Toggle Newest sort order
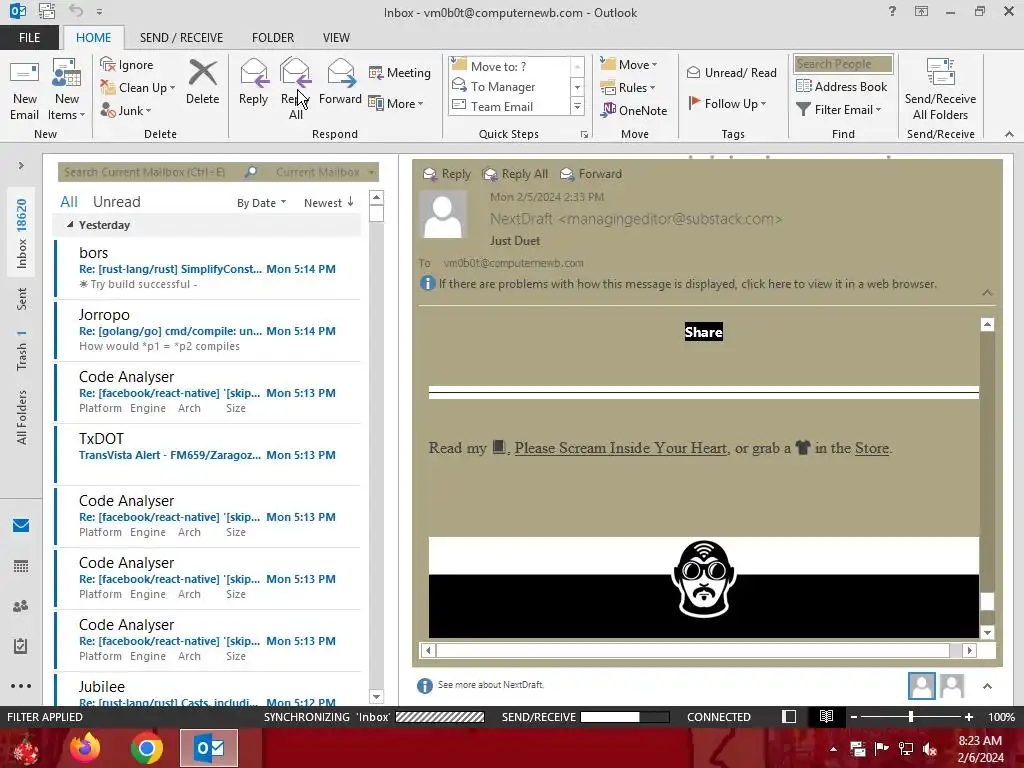 click(x=328, y=202)
